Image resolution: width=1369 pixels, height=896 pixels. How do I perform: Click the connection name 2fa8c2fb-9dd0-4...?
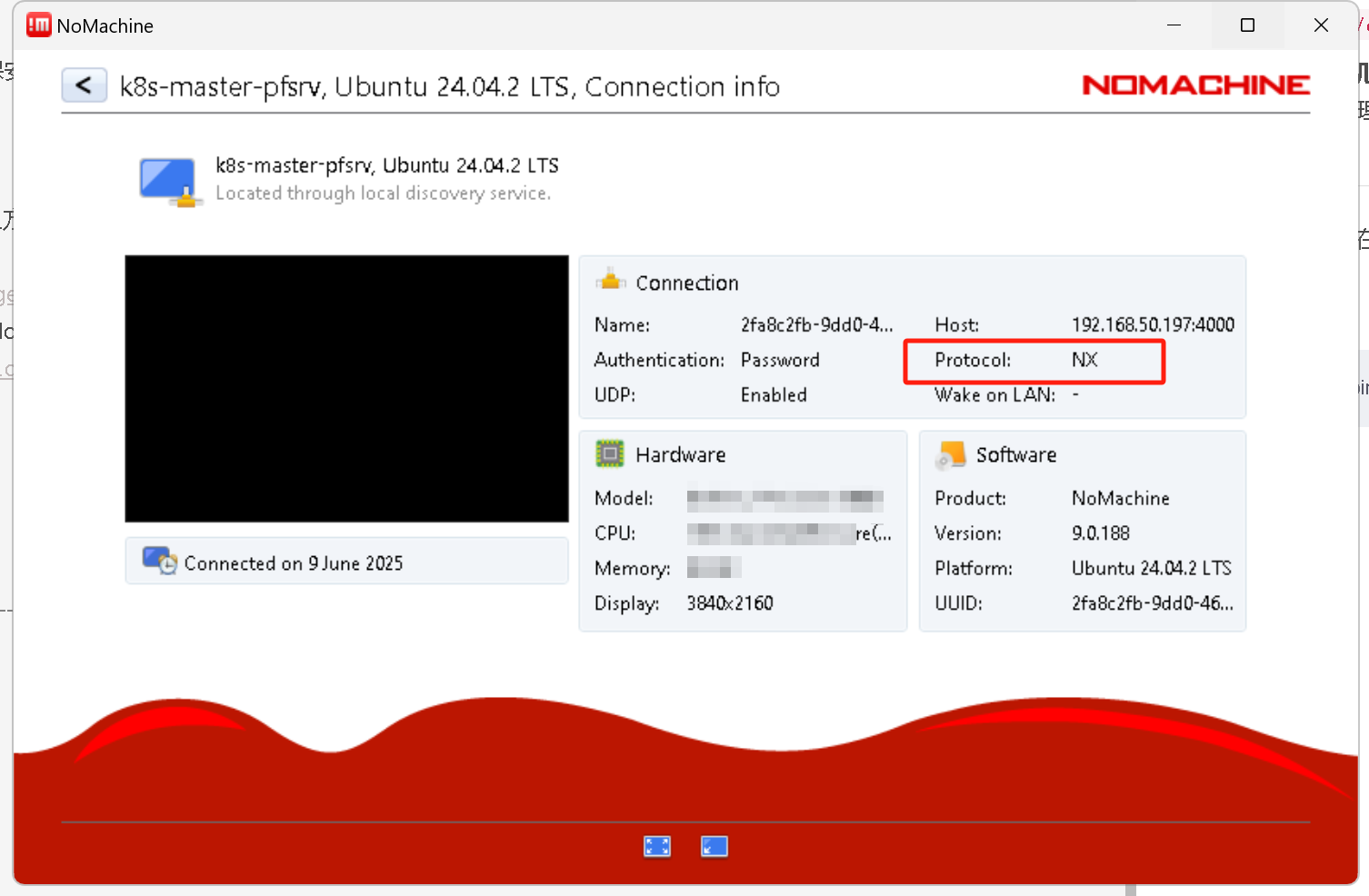pyautogui.click(x=816, y=324)
